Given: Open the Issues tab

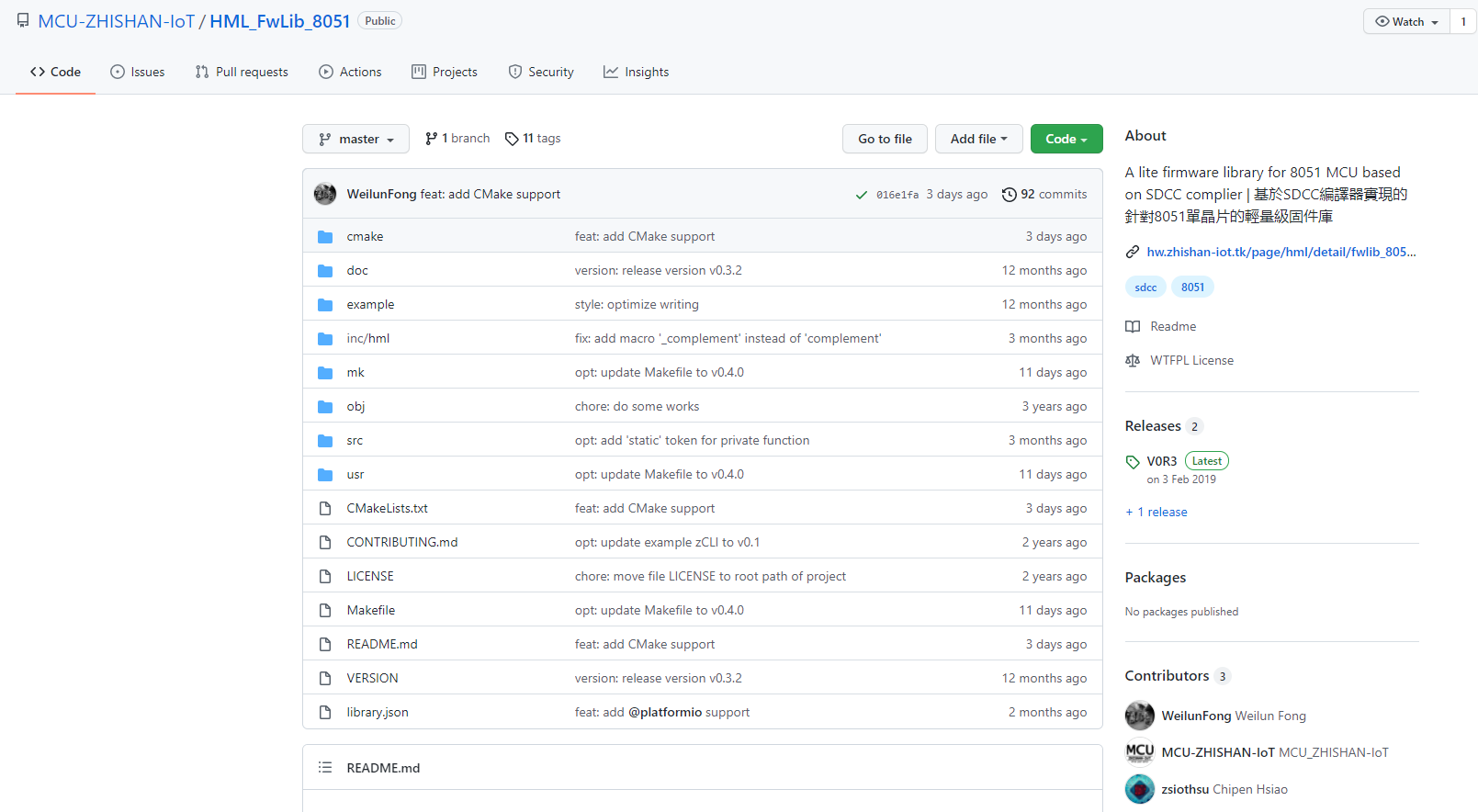Looking at the screenshot, I should click(x=138, y=72).
